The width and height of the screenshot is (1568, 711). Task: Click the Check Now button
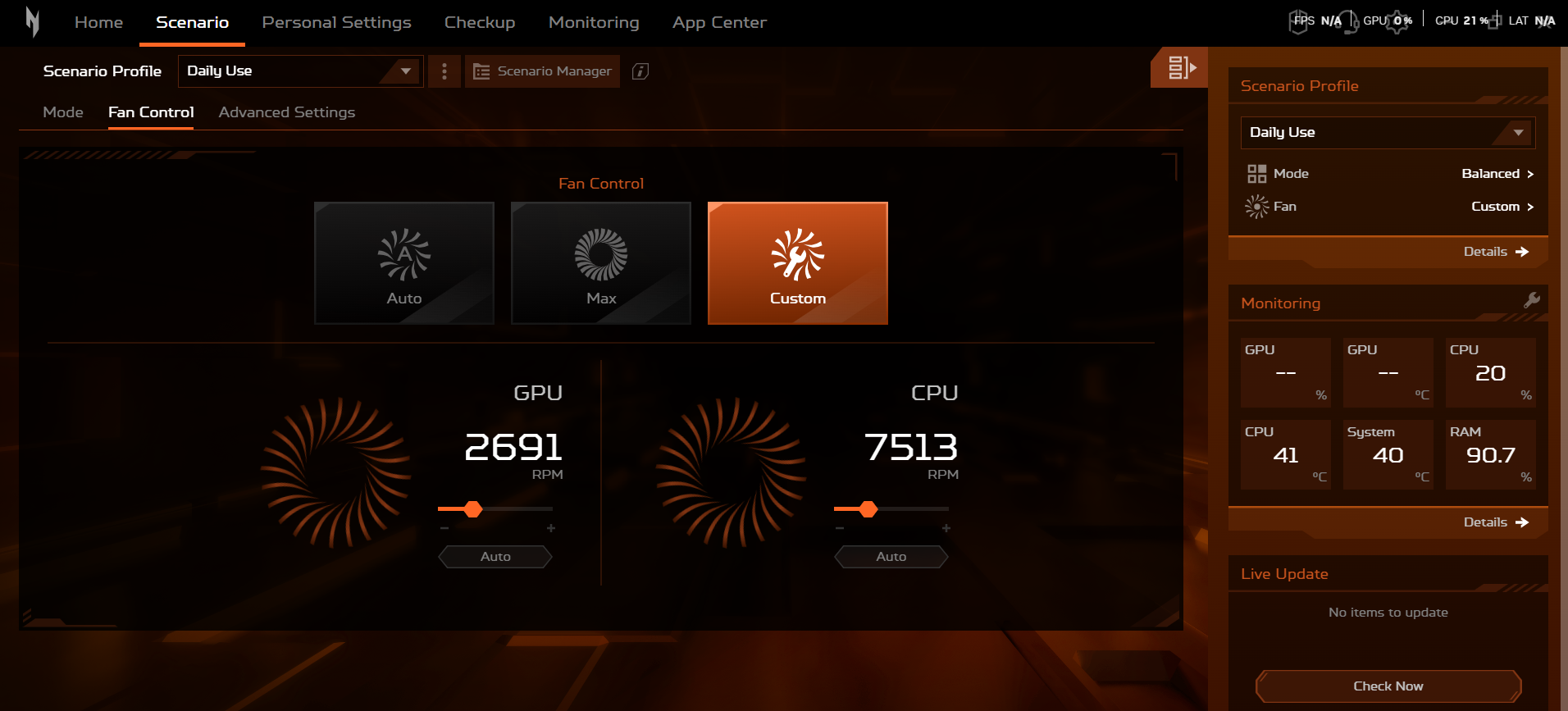[x=1388, y=686]
